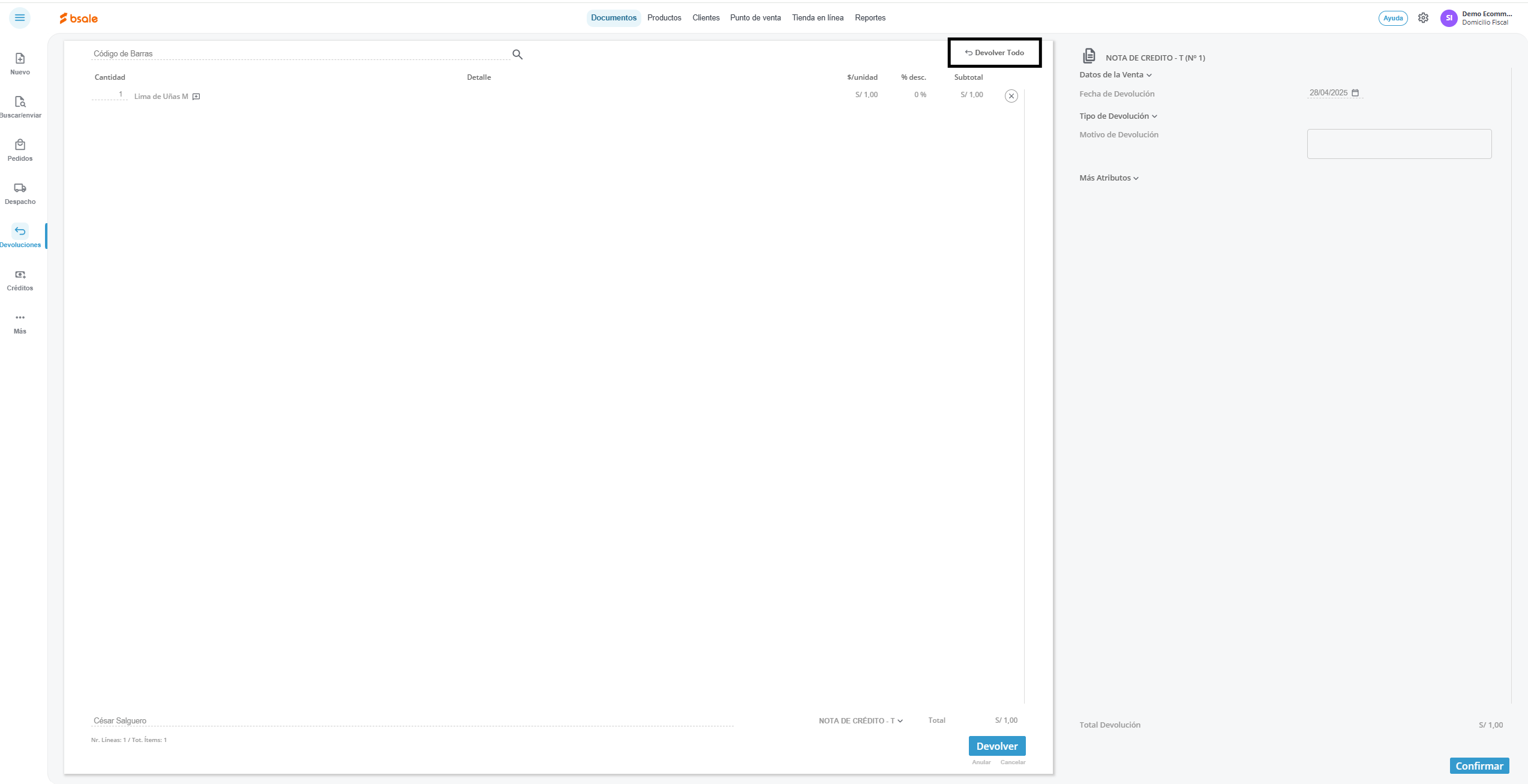Open the Despacho truck icon
The height and width of the screenshot is (784, 1528).
pos(20,188)
